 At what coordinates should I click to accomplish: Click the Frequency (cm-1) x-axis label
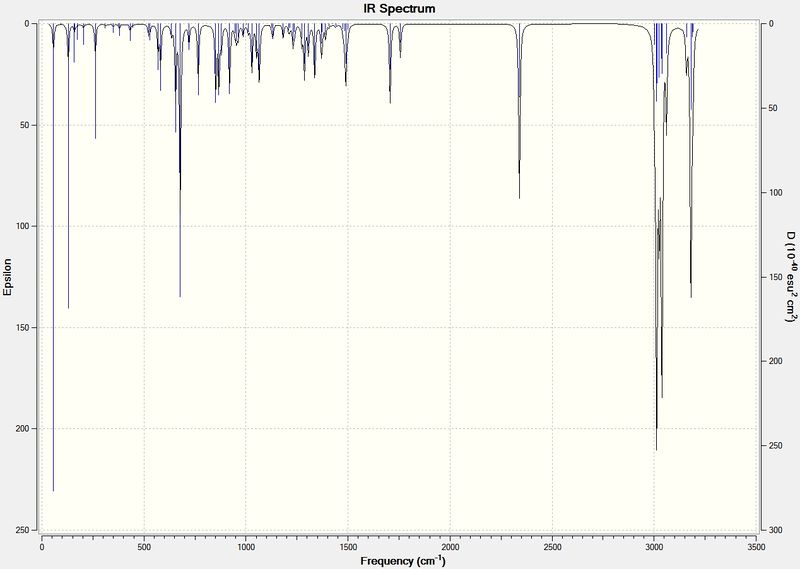(x=403, y=560)
